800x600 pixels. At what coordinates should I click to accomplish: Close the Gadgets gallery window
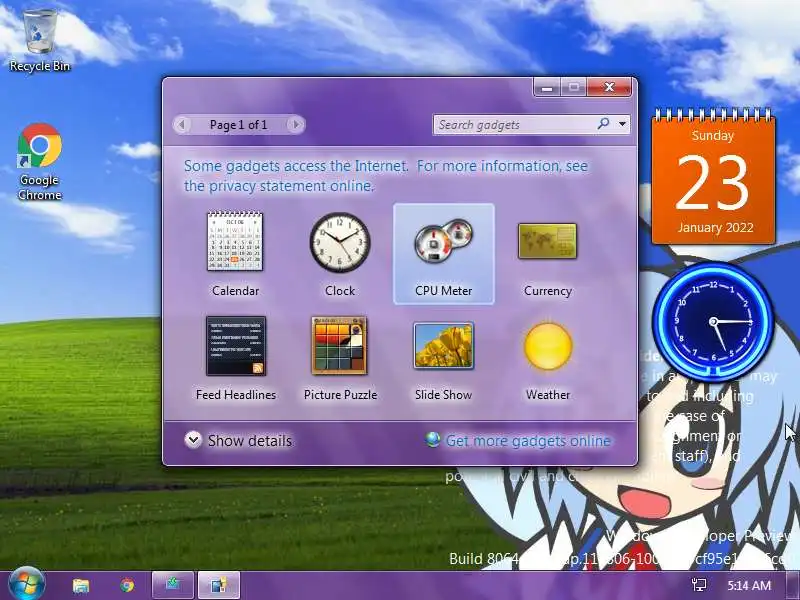coord(609,87)
